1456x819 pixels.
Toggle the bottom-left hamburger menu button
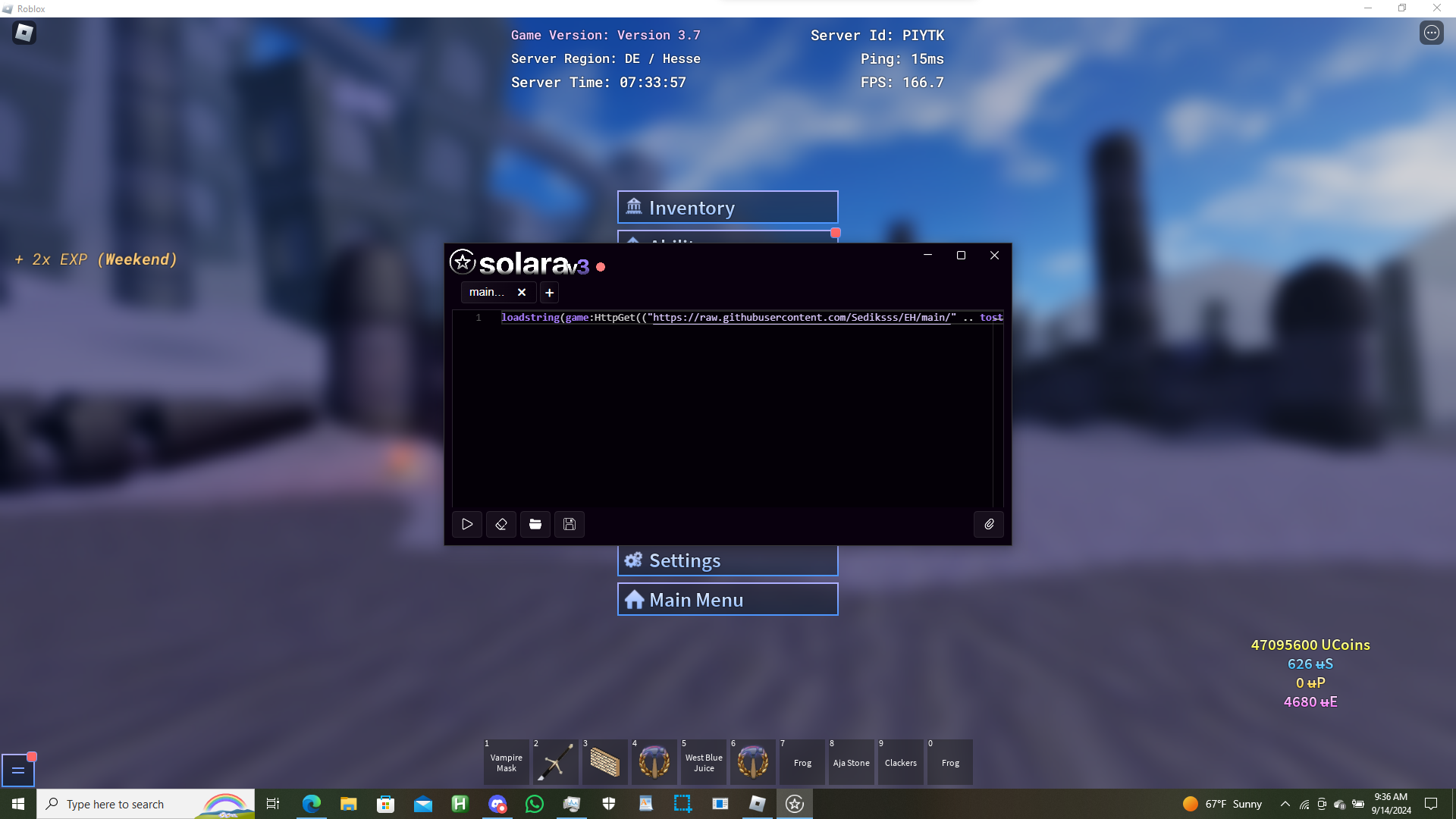[x=18, y=770]
